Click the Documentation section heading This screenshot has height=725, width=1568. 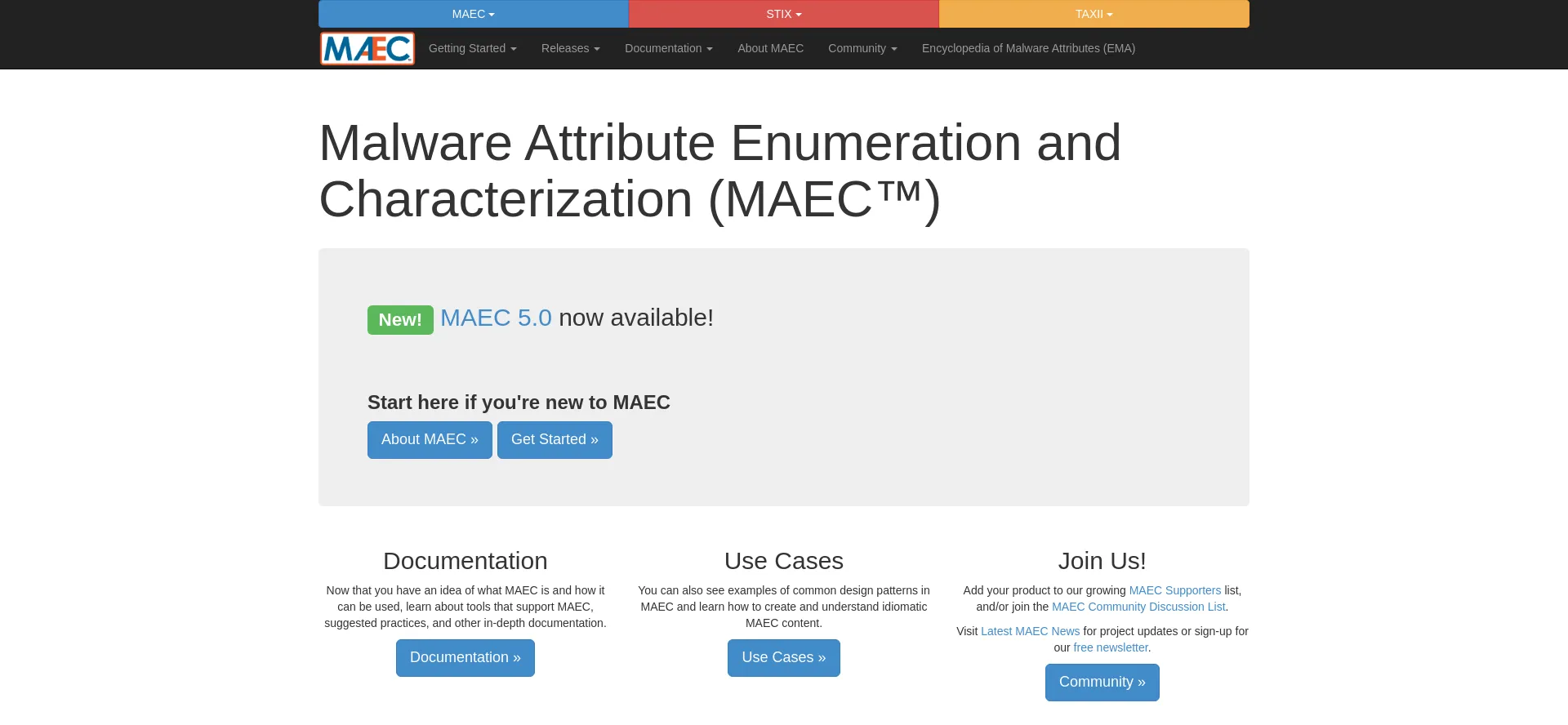[465, 561]
